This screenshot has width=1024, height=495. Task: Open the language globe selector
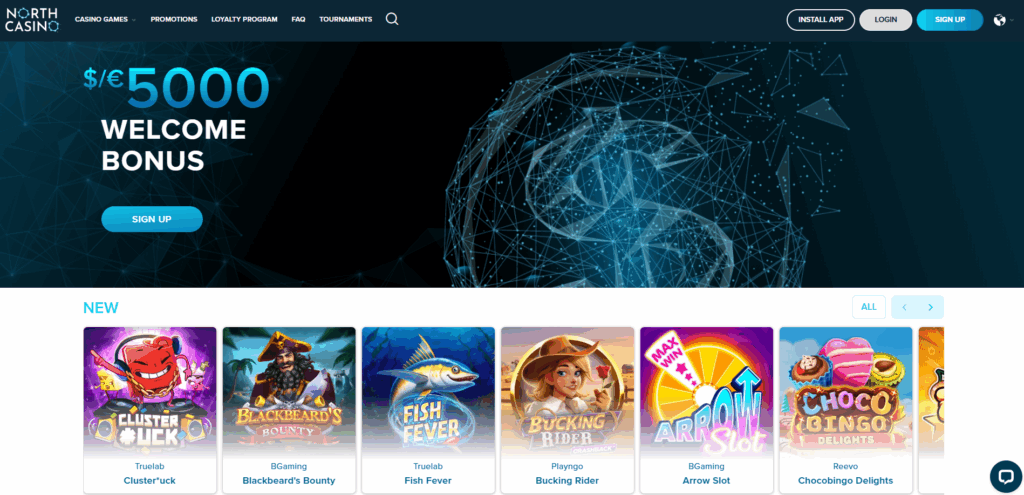tap(999, 20)
